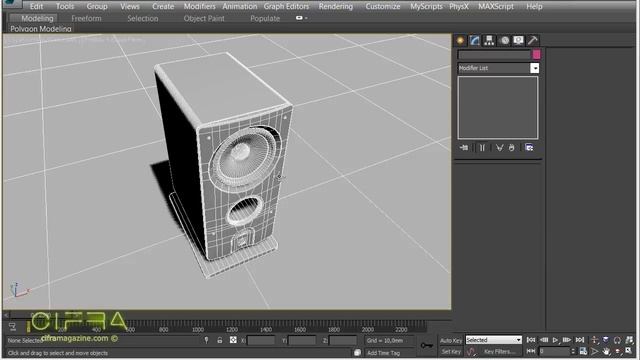Click the default tangent curve icon
The width and height of the screenshot is (640, 360).
point(471,351)
